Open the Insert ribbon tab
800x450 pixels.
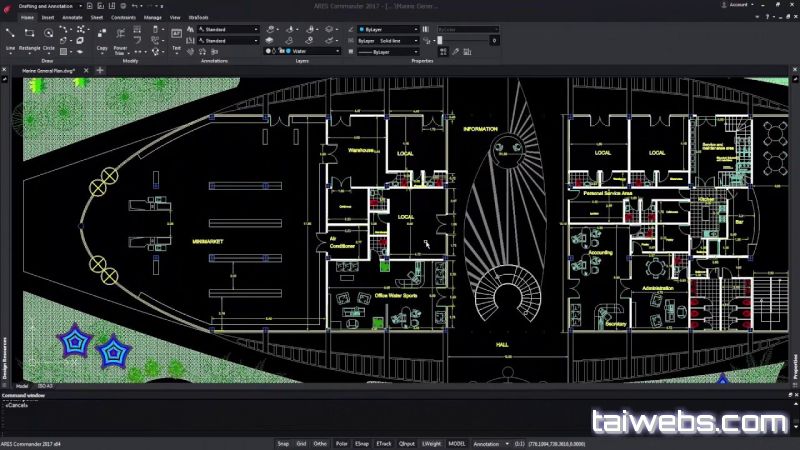click(47, 17)
